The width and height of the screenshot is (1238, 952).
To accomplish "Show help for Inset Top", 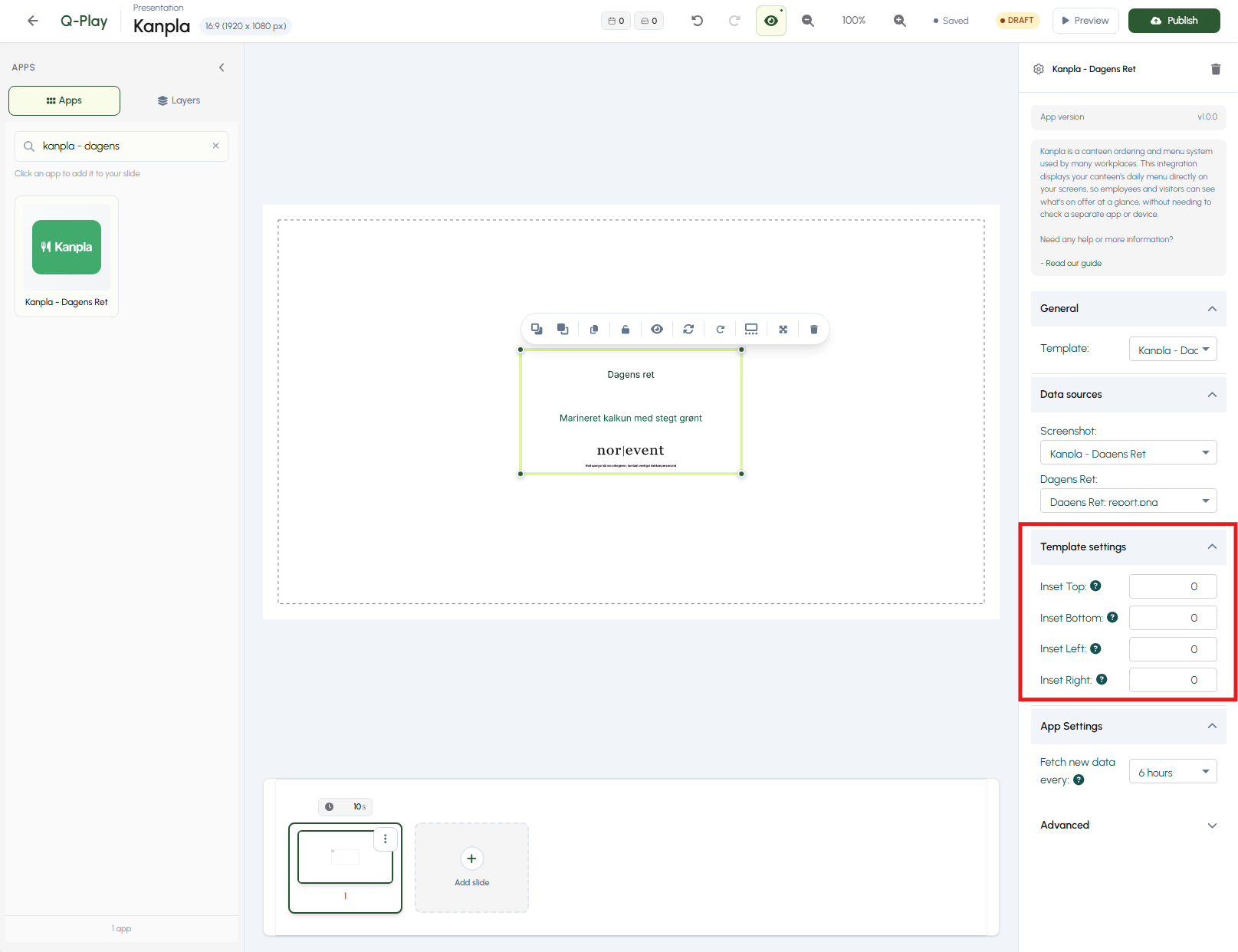I will click(1096, 586).
